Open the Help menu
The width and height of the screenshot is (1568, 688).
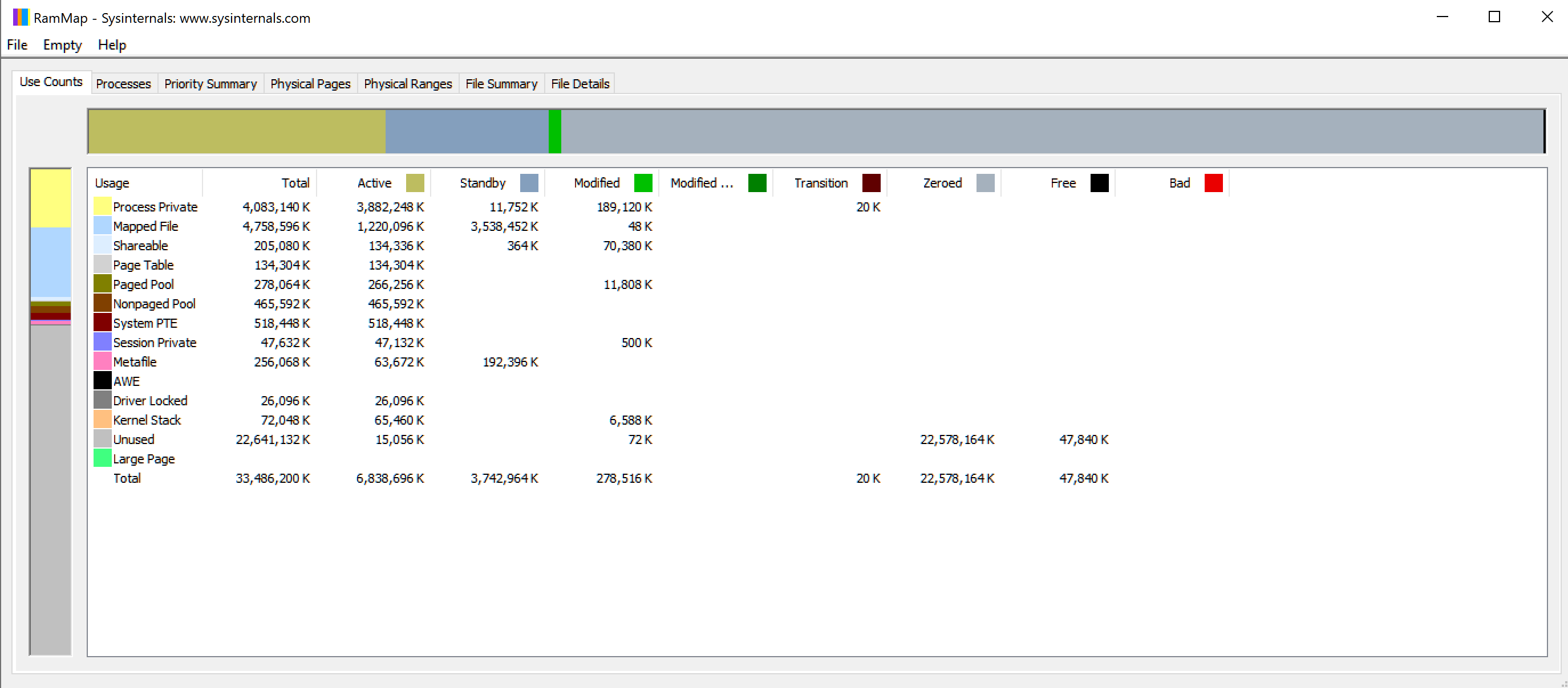click(112, 45)
